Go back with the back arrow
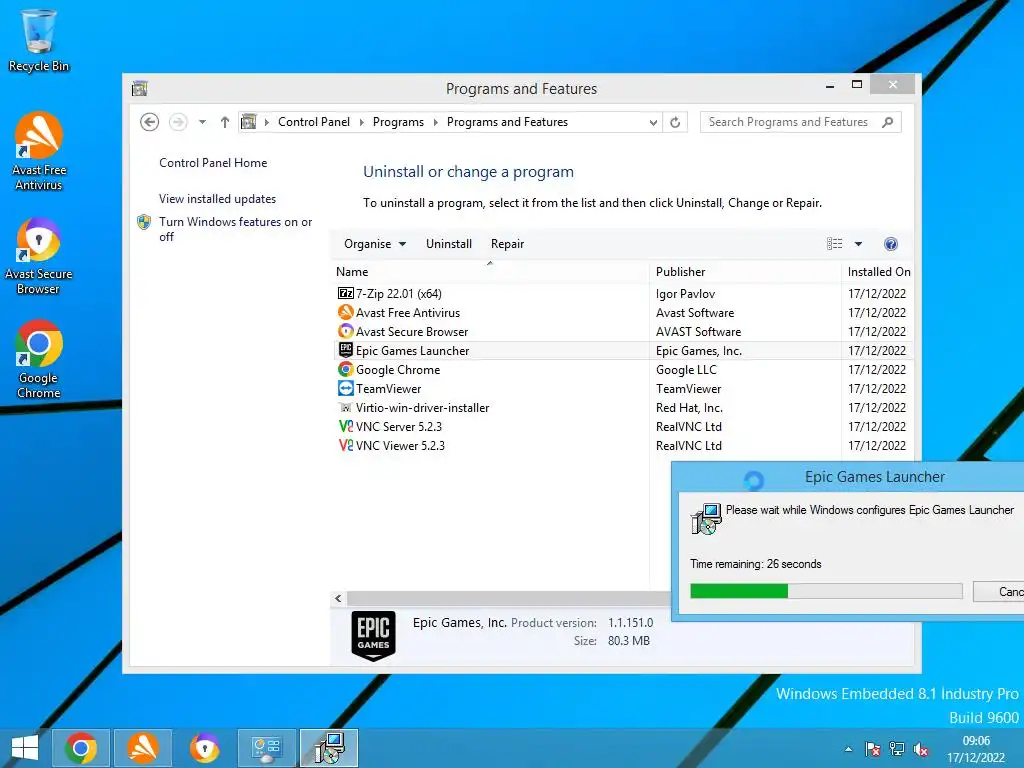The image size is (1024, 768). (150, 122)
